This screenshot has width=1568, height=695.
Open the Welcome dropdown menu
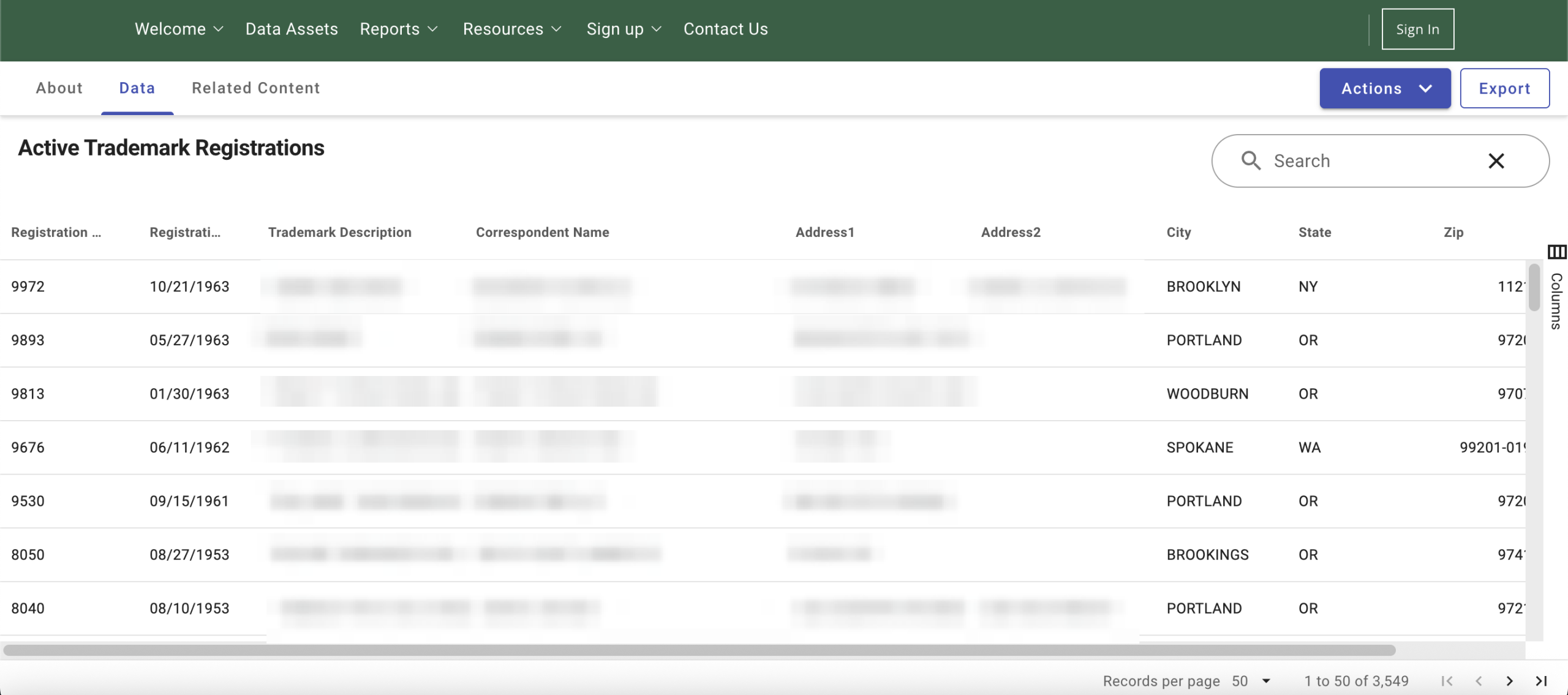point(179,29)
